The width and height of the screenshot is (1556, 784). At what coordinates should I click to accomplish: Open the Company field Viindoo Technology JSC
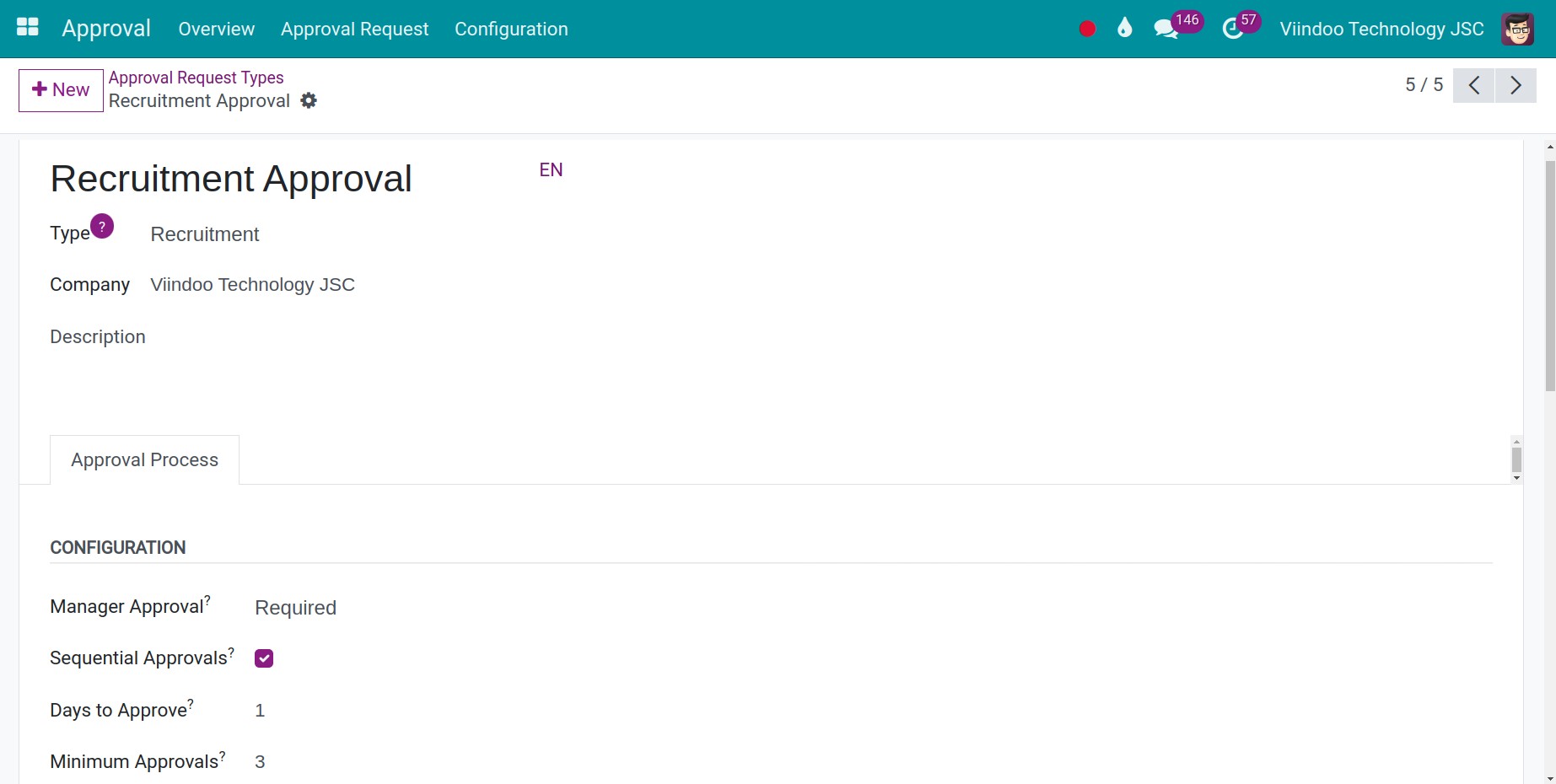click(252, 285)
